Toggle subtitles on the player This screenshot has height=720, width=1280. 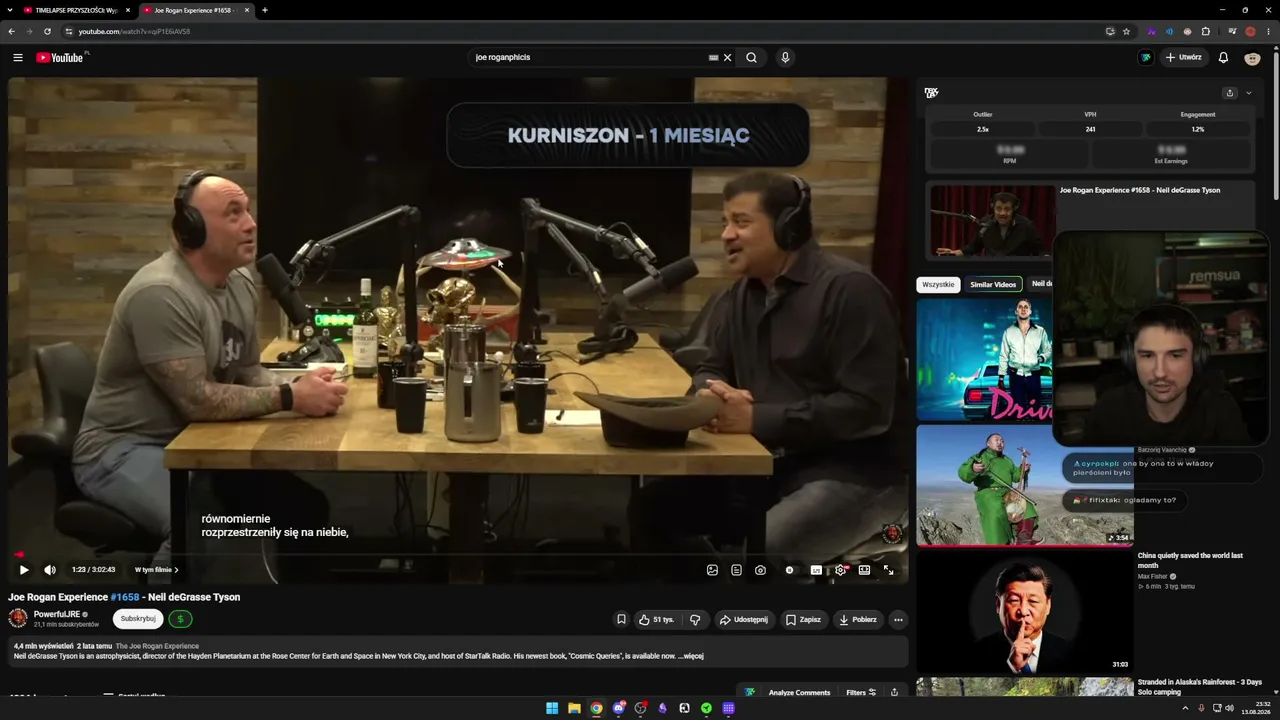816,570
